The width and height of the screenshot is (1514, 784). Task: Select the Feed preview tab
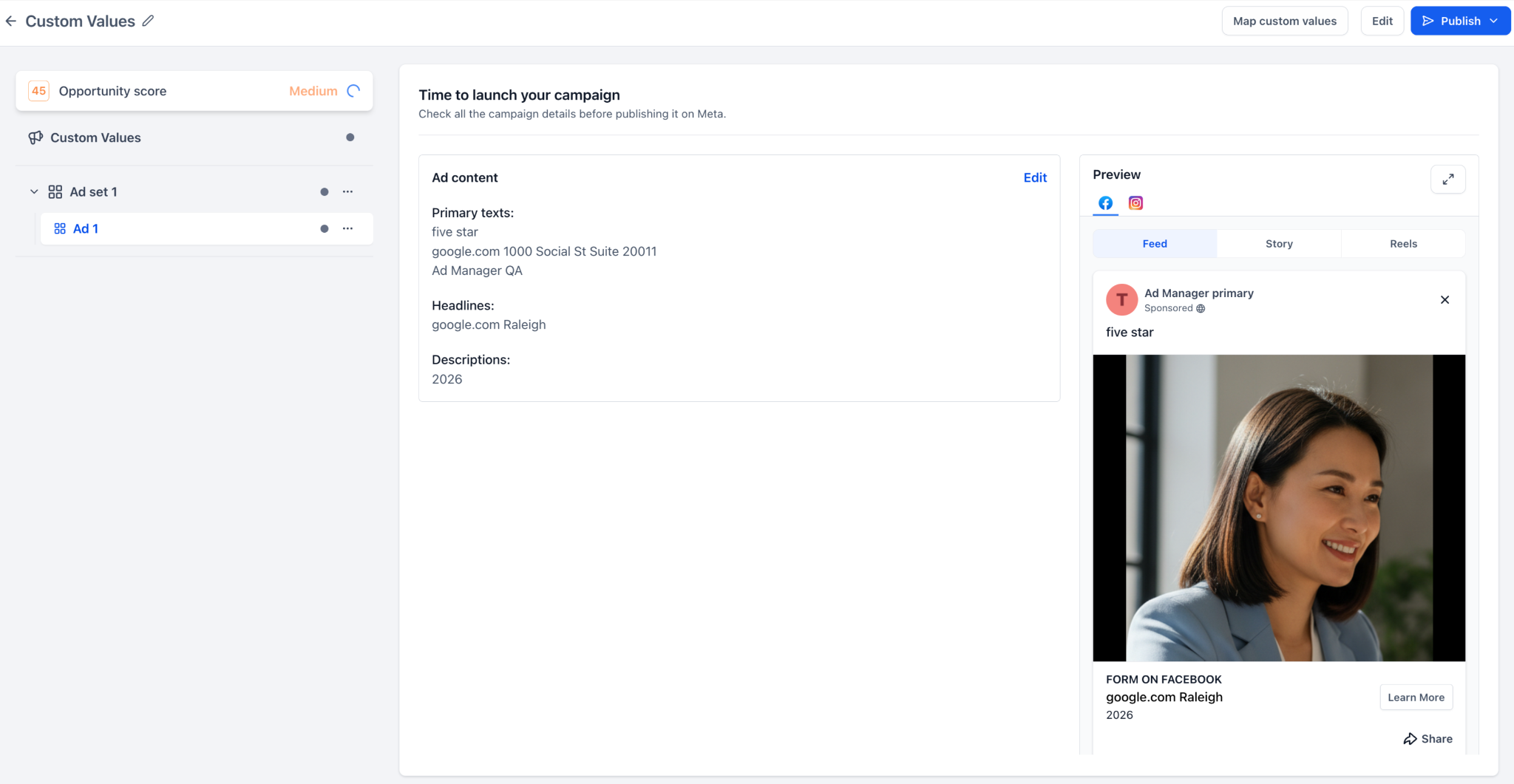pos(1155,244)
